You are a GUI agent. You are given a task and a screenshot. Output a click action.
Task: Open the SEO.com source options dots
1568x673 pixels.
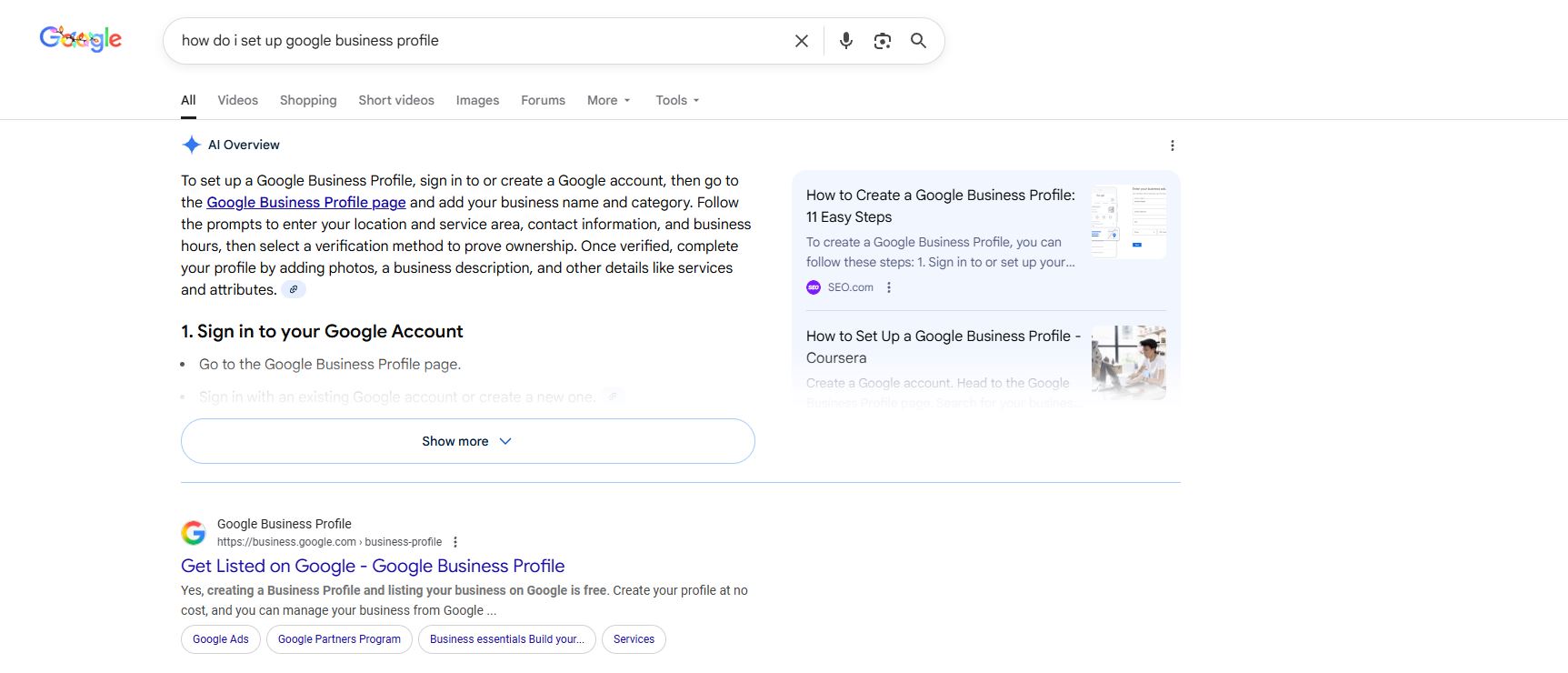click(889, 287)
